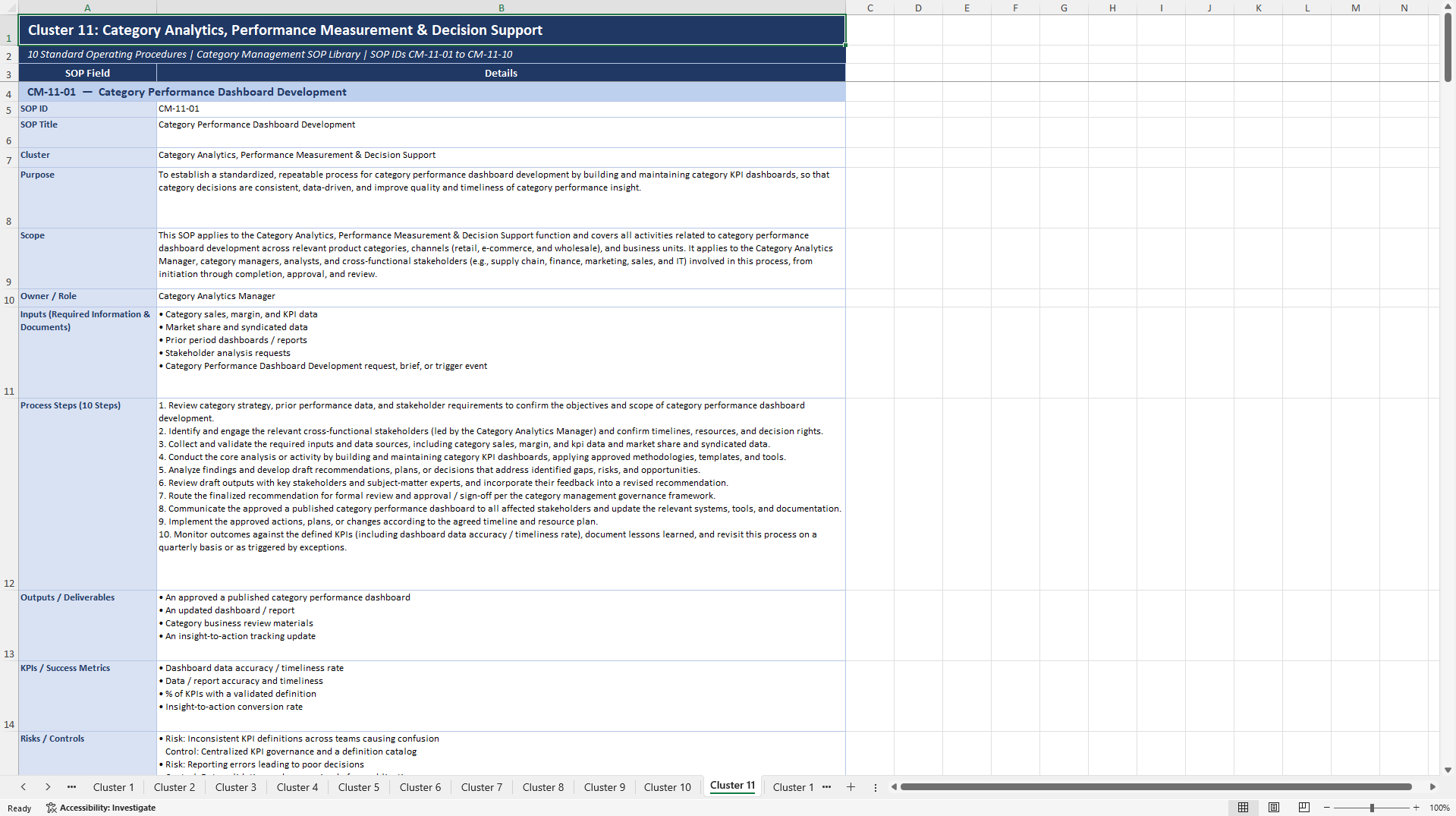1456x816 pixels.
Task: Go to next sheet tabs arrow
Action: coord(48,787)
